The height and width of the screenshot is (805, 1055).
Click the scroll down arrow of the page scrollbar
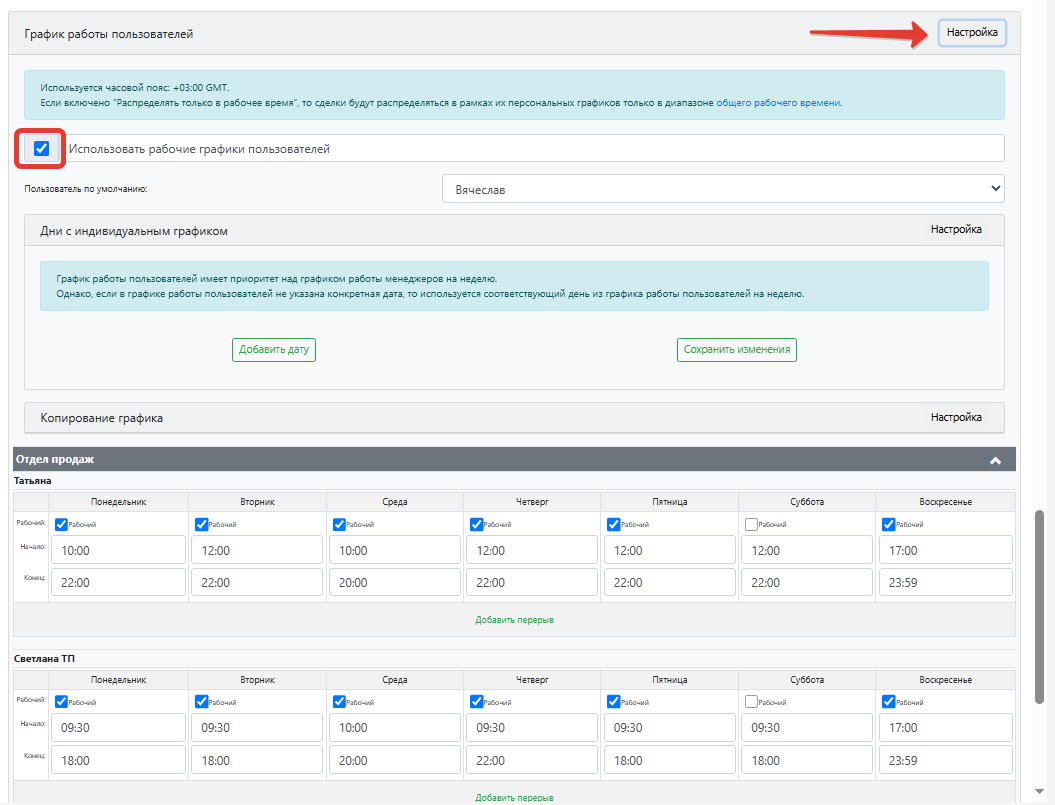[1040, 792]
